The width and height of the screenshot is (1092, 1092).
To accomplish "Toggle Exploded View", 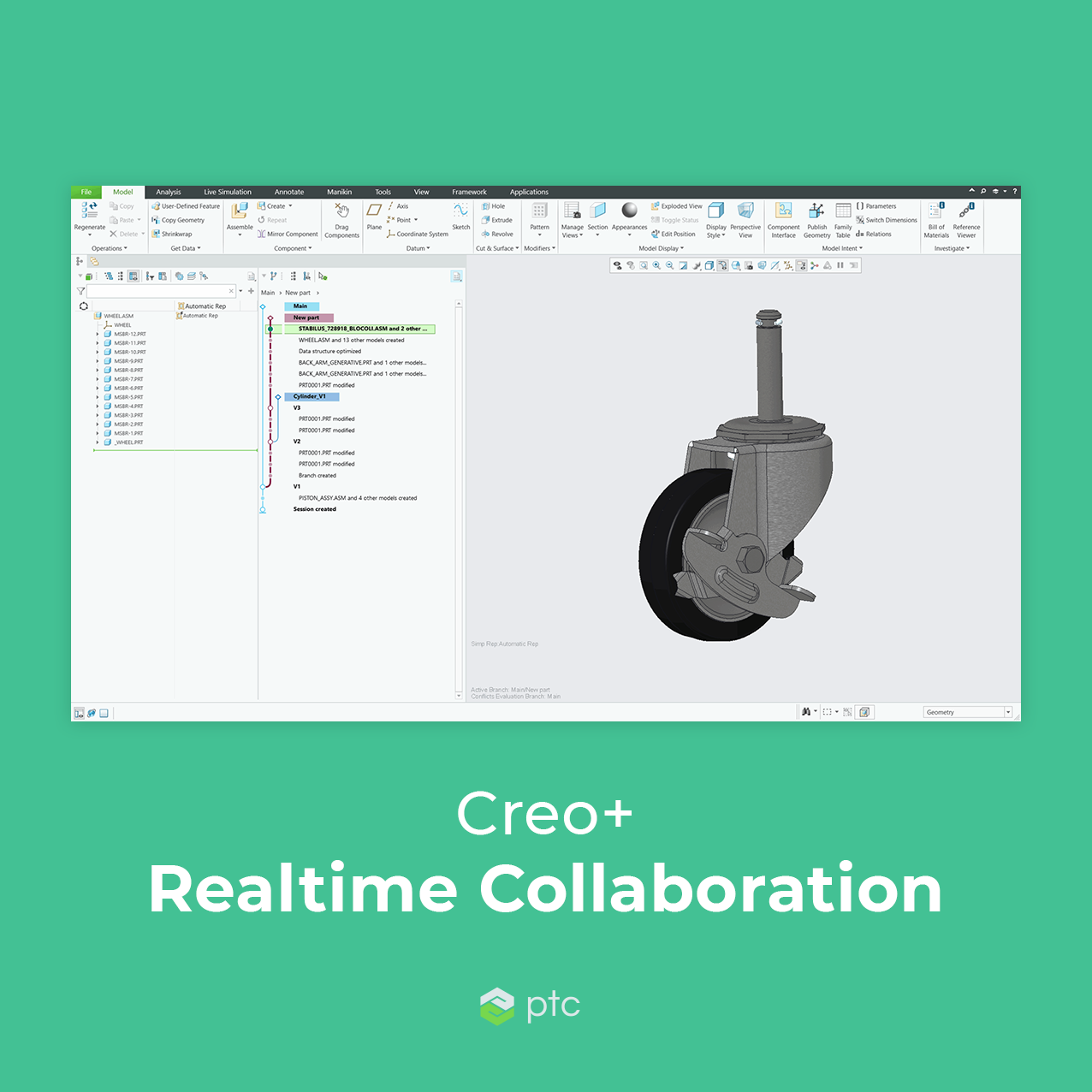I will pos(676,206).
